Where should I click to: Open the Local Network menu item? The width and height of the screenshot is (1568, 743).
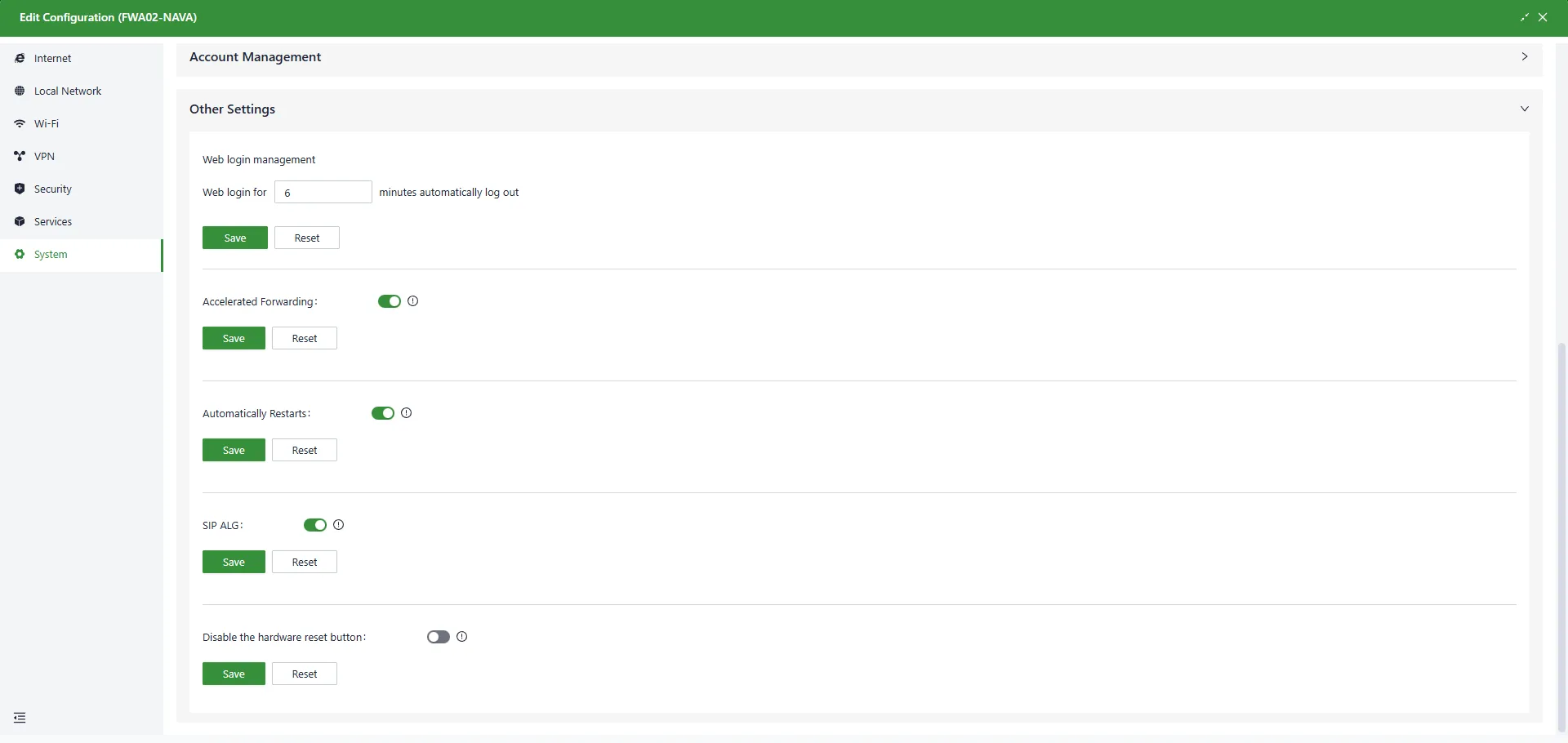82,91
